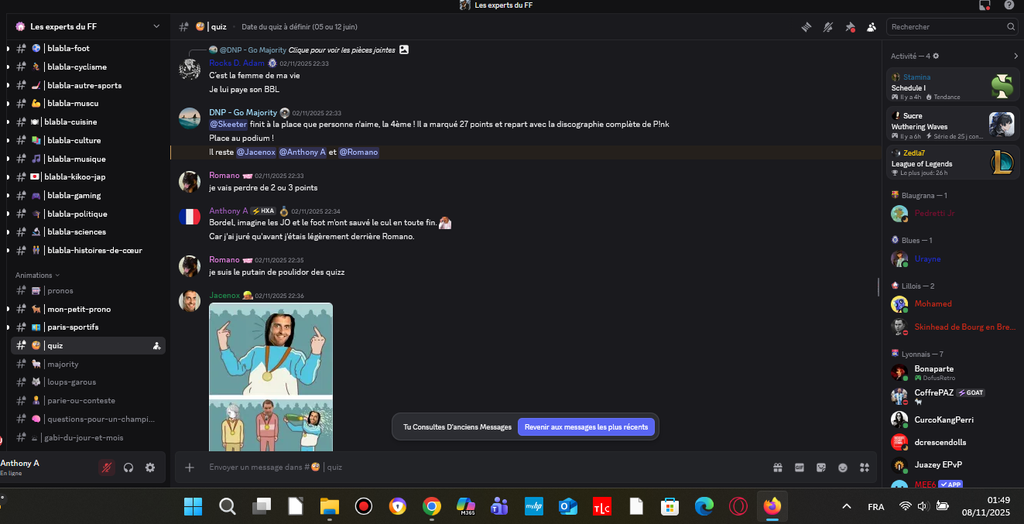This screenshot has height=524, width=1024.
Task: Open Zedla7 League of Legends activity card
Action: (x=953, y=162)
